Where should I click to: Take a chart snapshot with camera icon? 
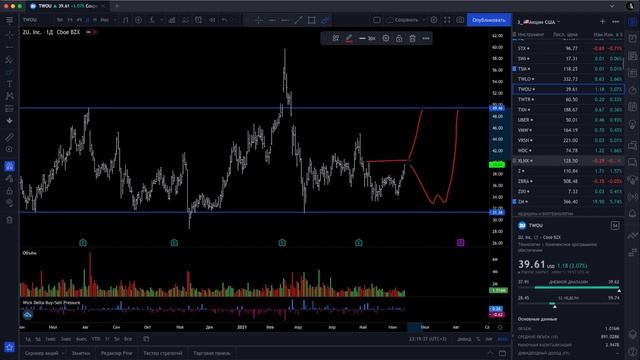pyautogui.click(x=460, y=20)
